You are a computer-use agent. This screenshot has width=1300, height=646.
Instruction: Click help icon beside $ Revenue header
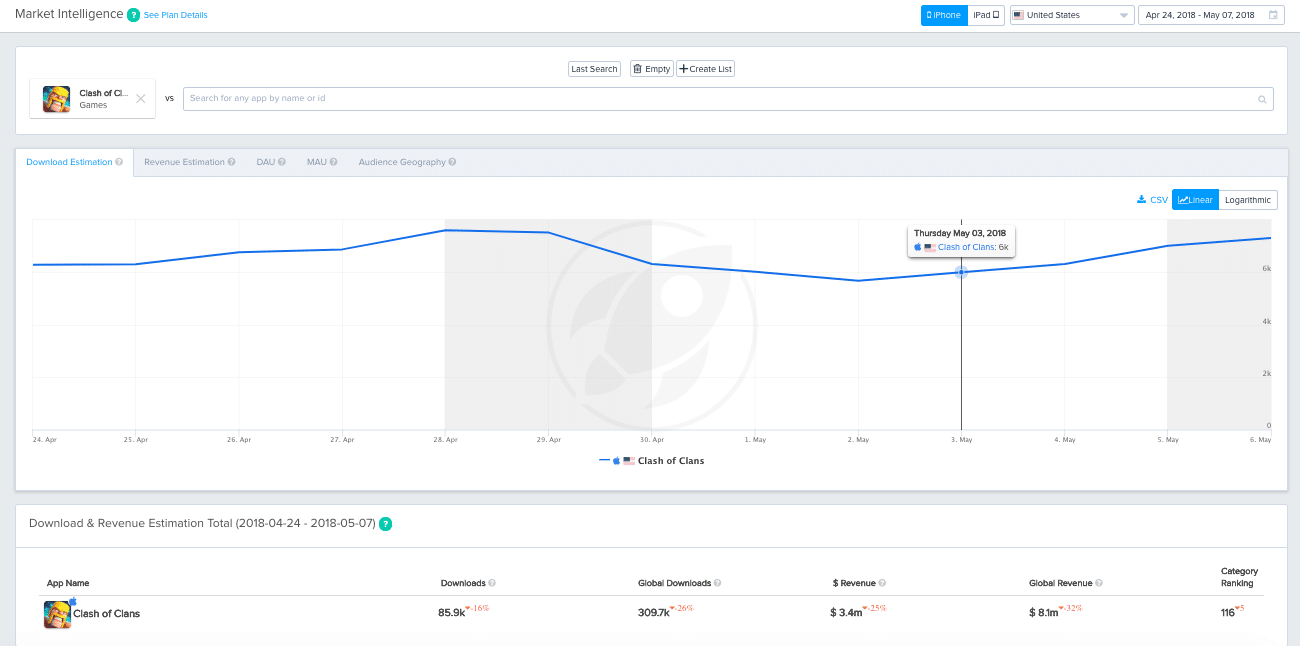click(x=883, y=583)
